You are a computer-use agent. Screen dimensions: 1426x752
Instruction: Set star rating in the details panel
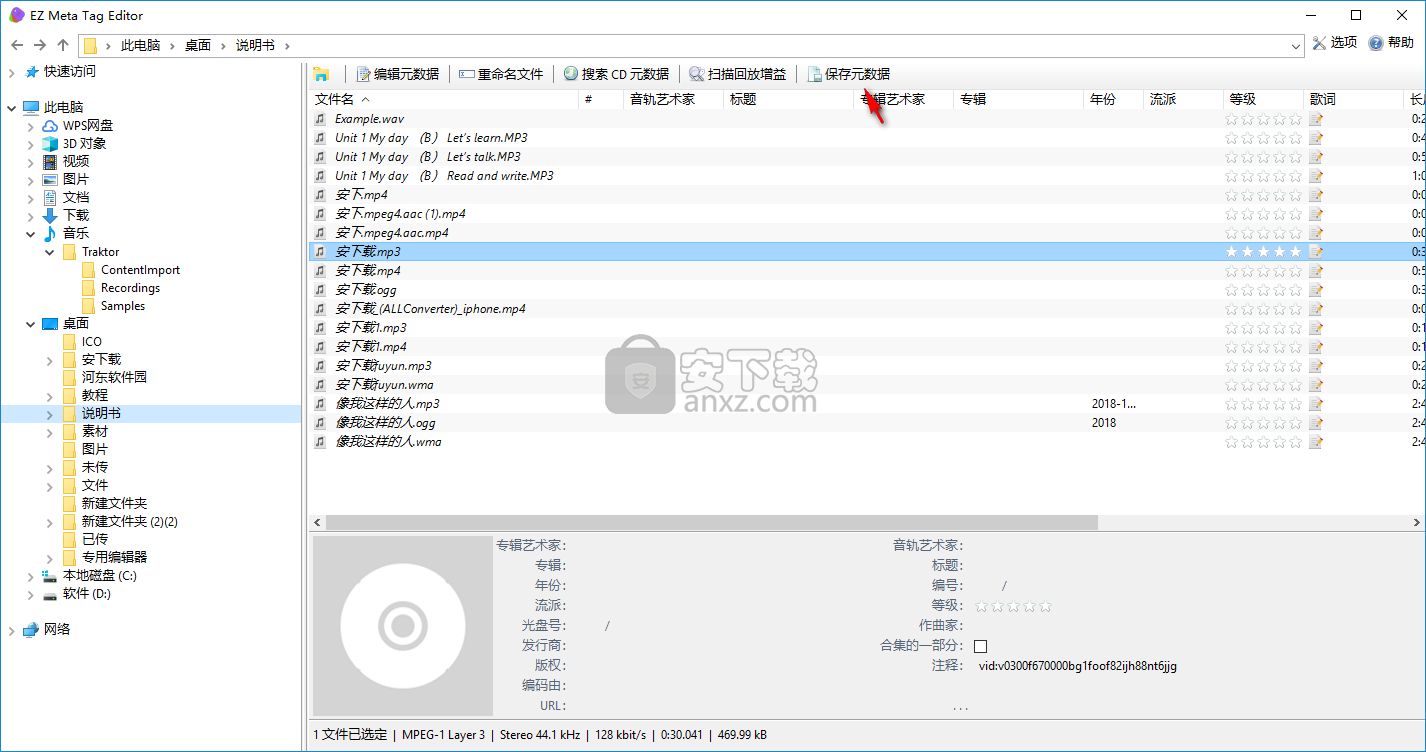pos(1013,606)
